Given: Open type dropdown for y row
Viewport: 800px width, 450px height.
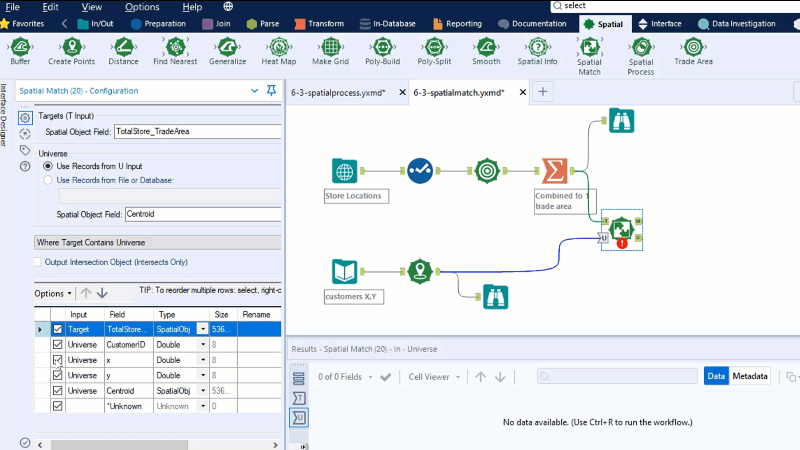Looking at the screenshot, I should tap(203, 375).
